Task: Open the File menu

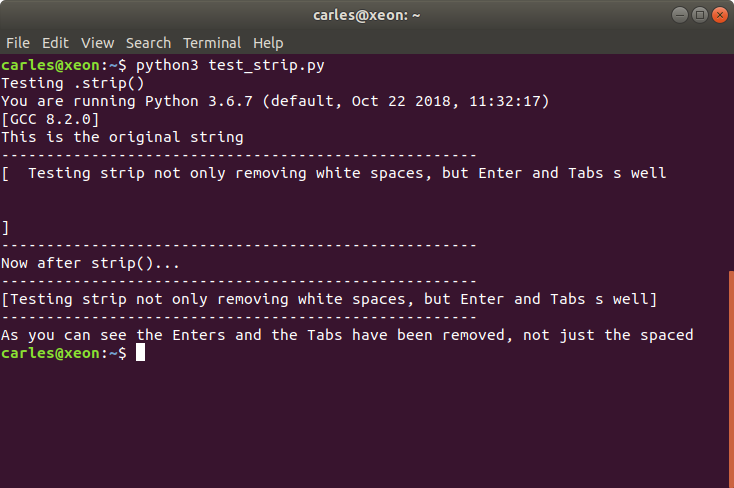Action: 18,43
